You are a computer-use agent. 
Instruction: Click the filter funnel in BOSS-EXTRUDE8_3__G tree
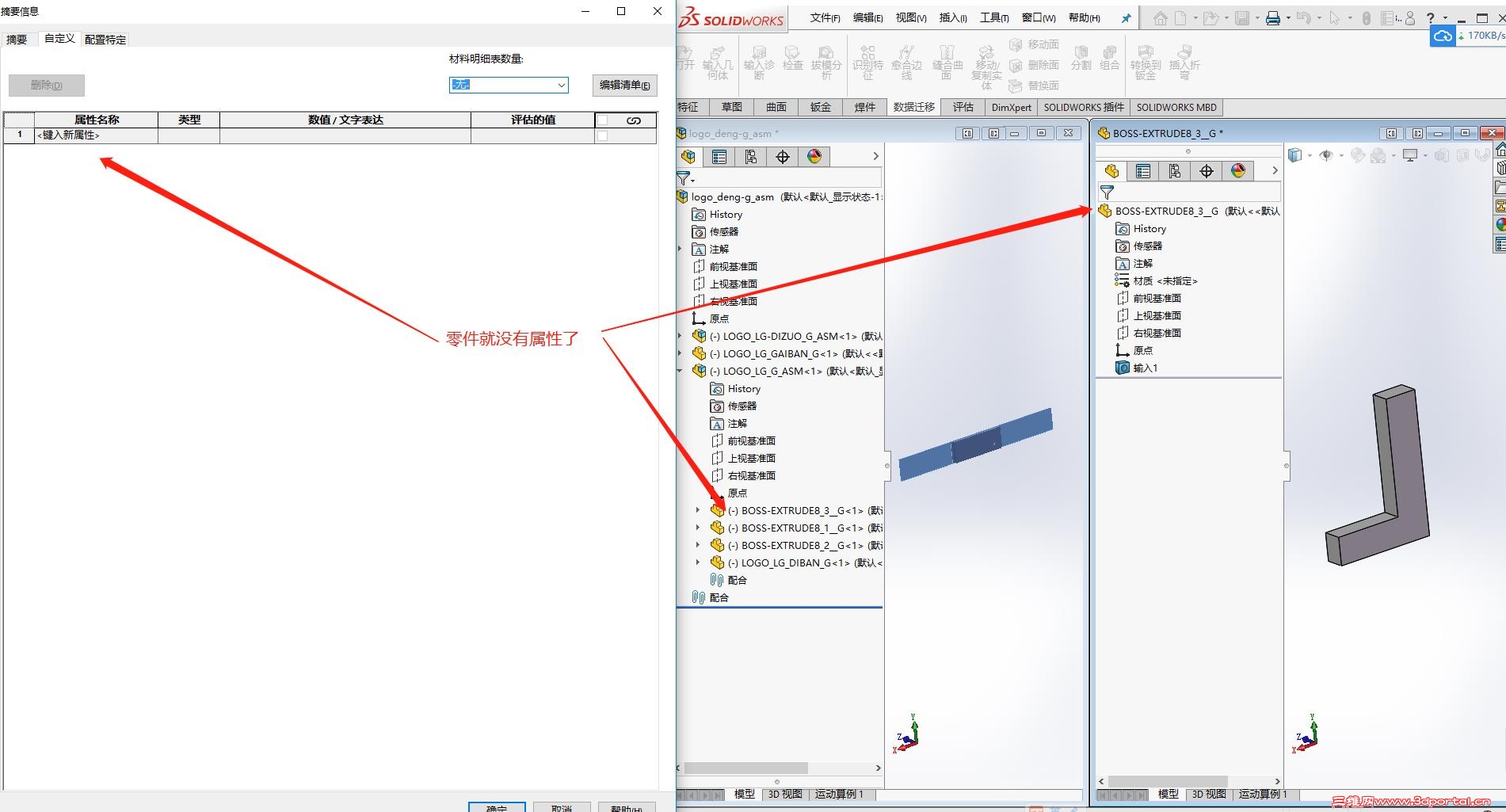pos(1108,193)
